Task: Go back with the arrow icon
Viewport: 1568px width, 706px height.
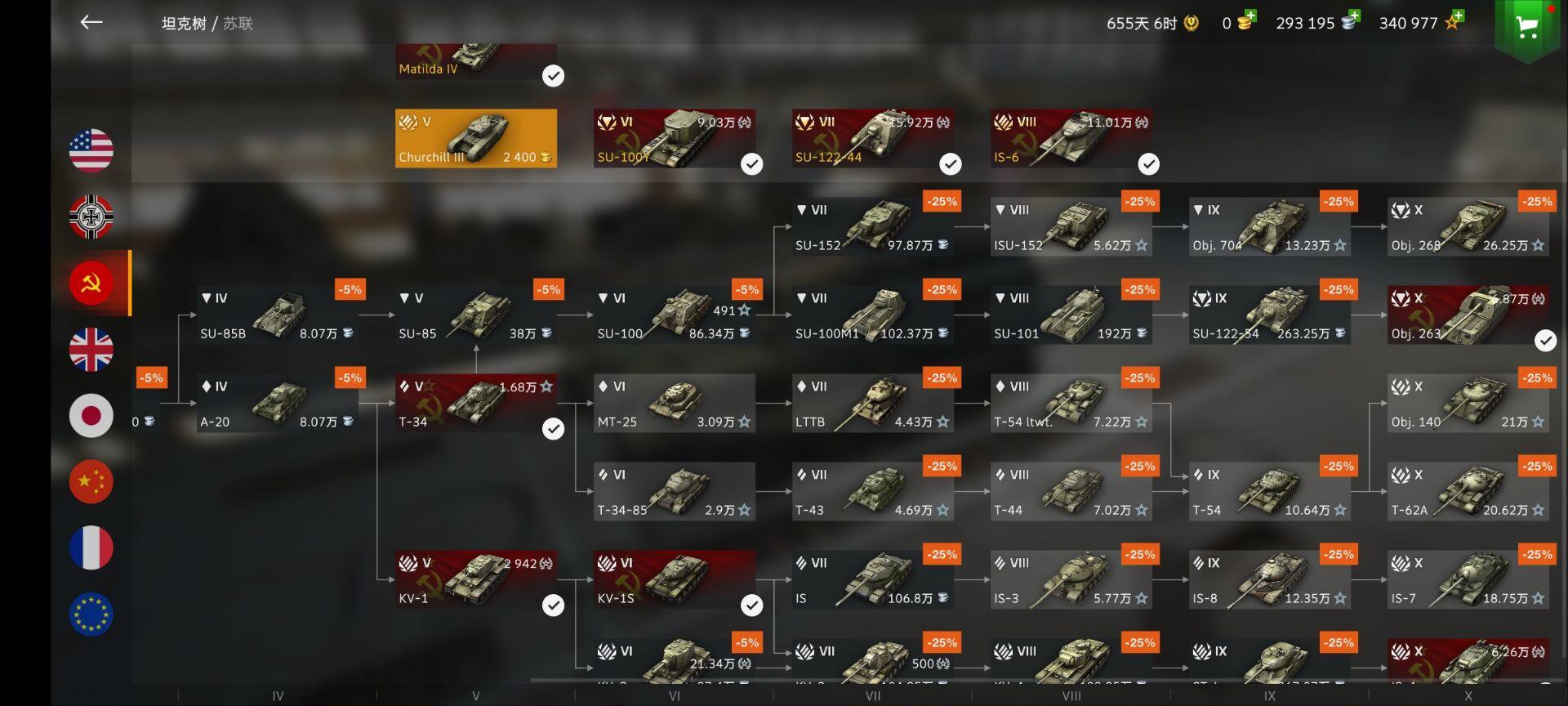Action: tap(91, 22)
